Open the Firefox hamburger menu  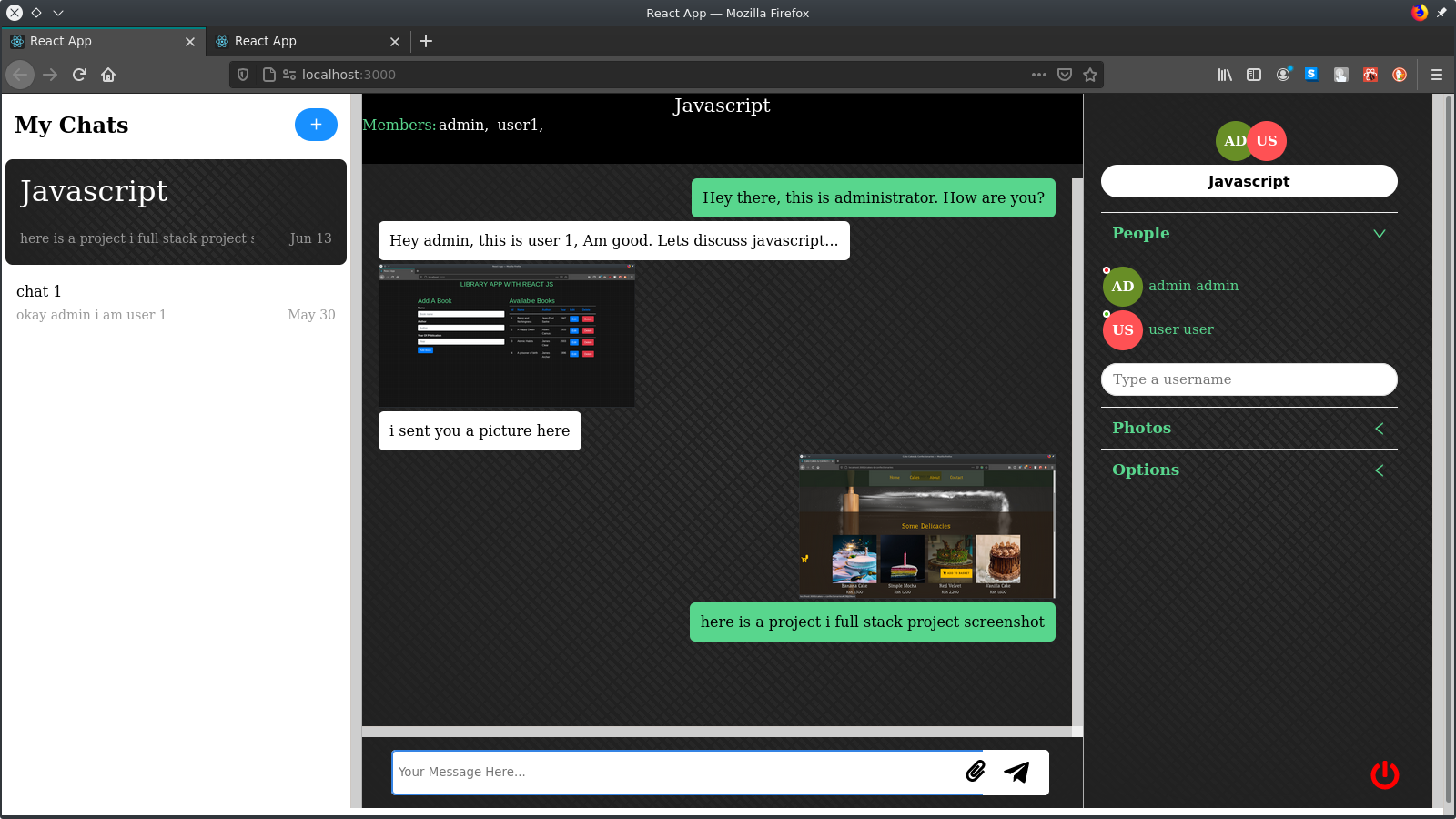pyautogui.click(x=1437, y=75)
